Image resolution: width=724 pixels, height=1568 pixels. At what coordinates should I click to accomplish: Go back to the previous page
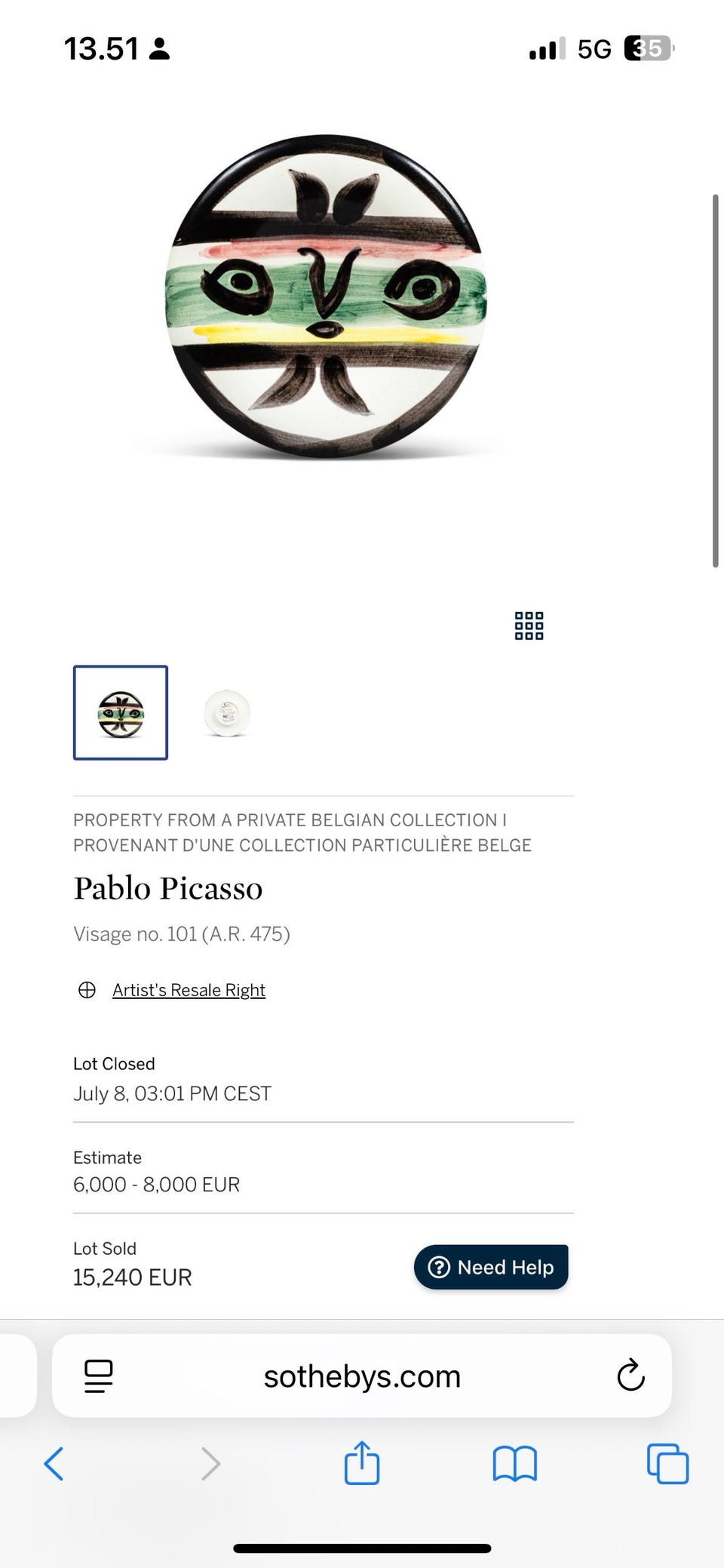point(54,1464)
